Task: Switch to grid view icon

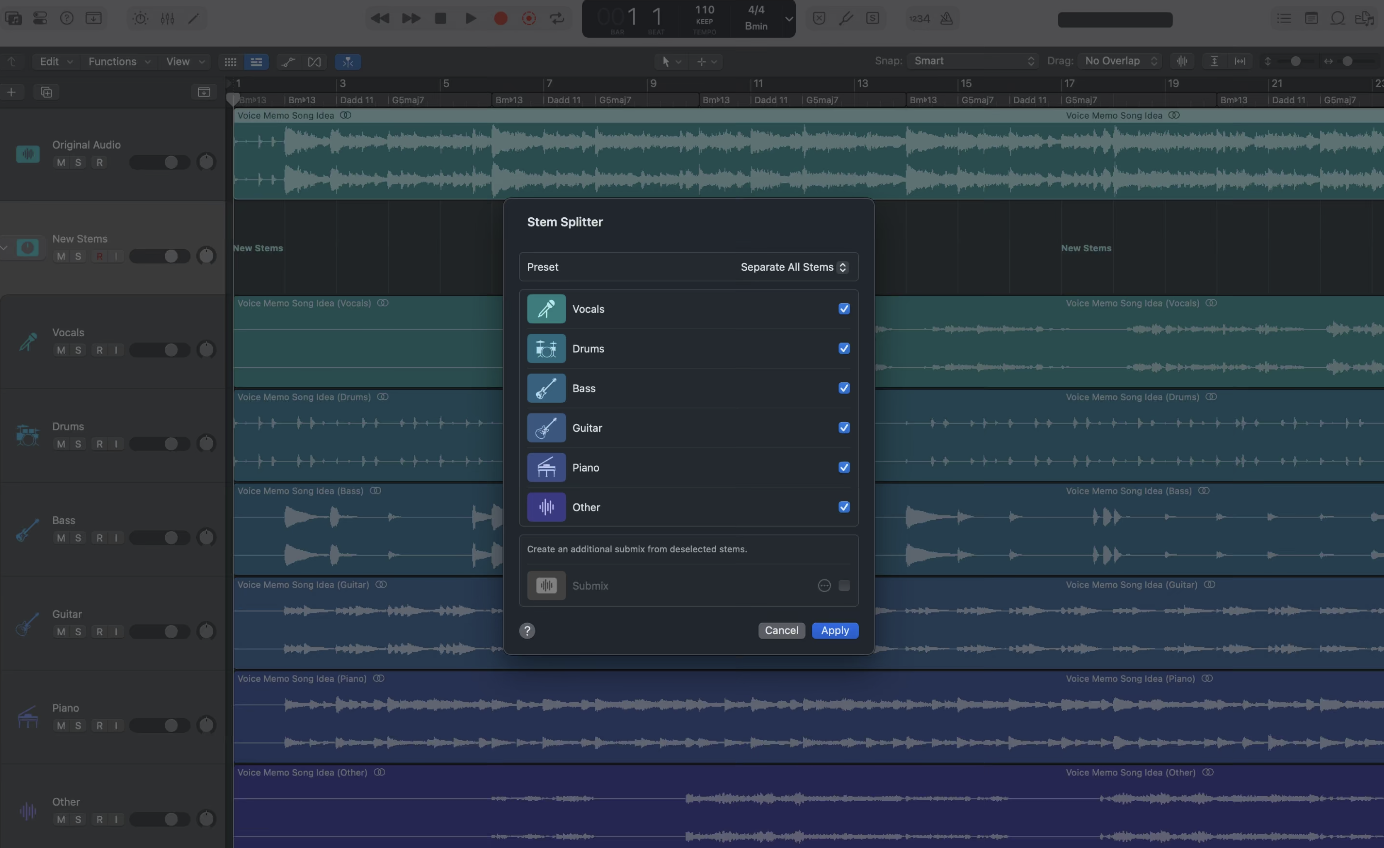Action: point(231,61)
